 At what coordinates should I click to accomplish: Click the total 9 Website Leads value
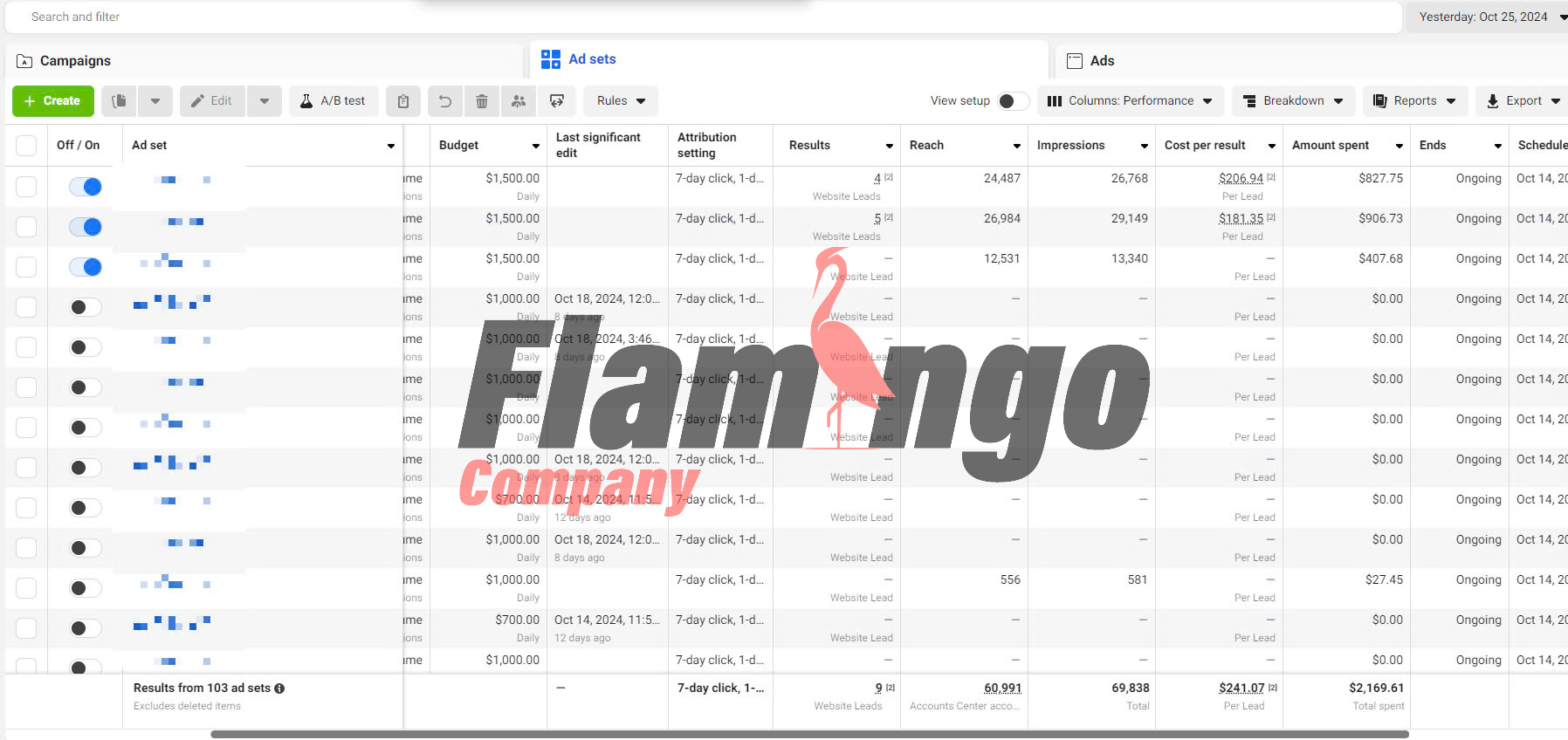878,688
